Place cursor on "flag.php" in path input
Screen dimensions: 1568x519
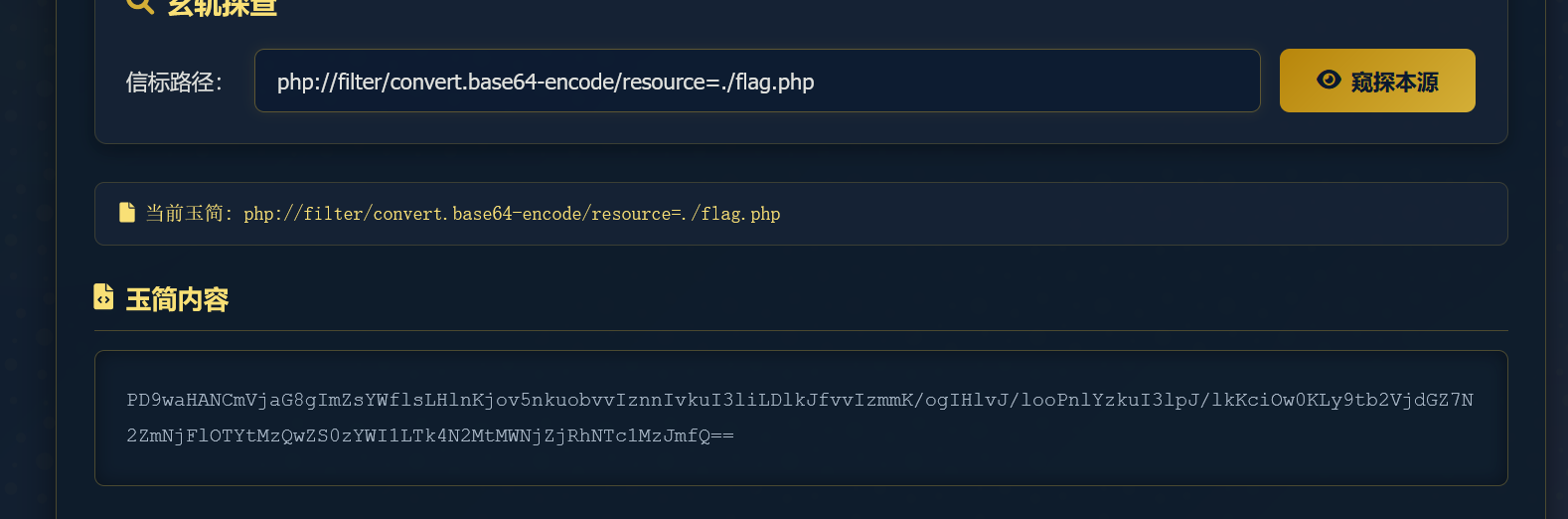click(x=774, y=83)
